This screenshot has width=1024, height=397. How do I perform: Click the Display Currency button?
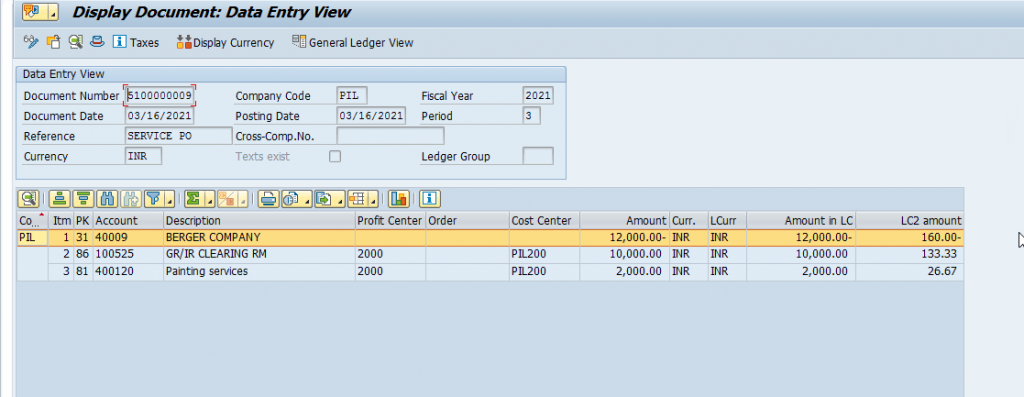(225, 42)
